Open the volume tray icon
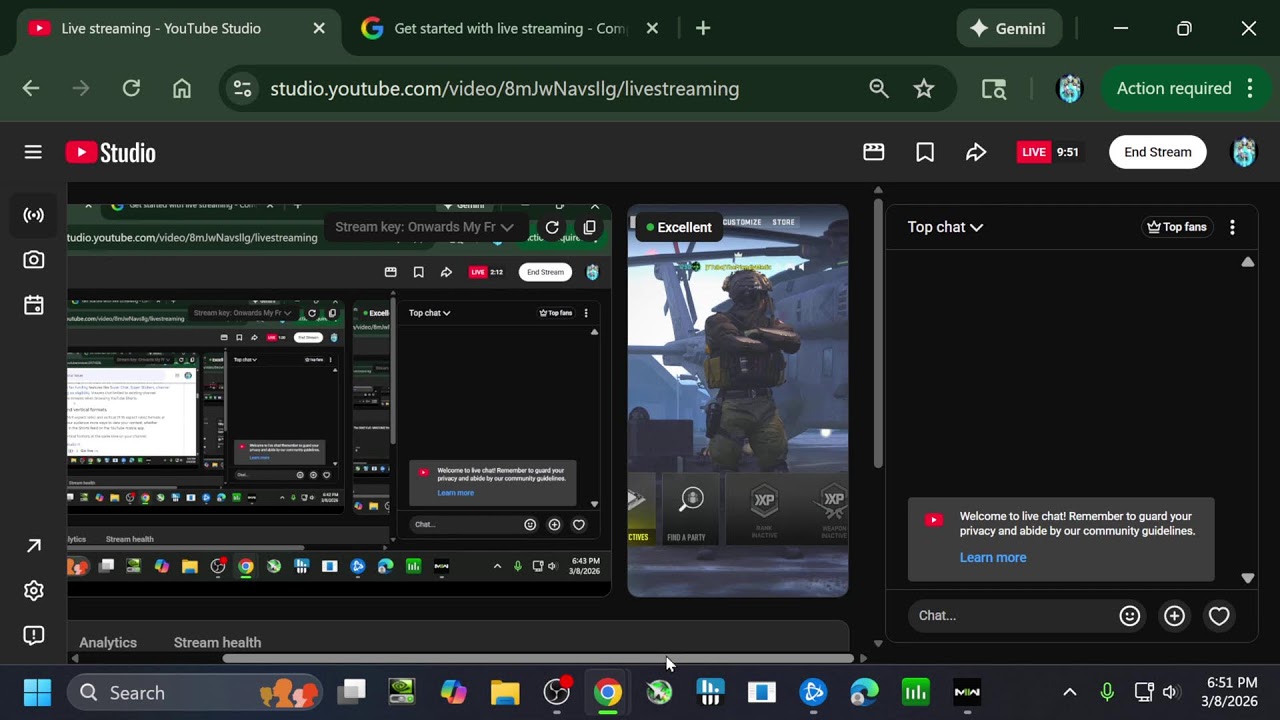Screen dimensions: 1280x720 coord(1171,692)
